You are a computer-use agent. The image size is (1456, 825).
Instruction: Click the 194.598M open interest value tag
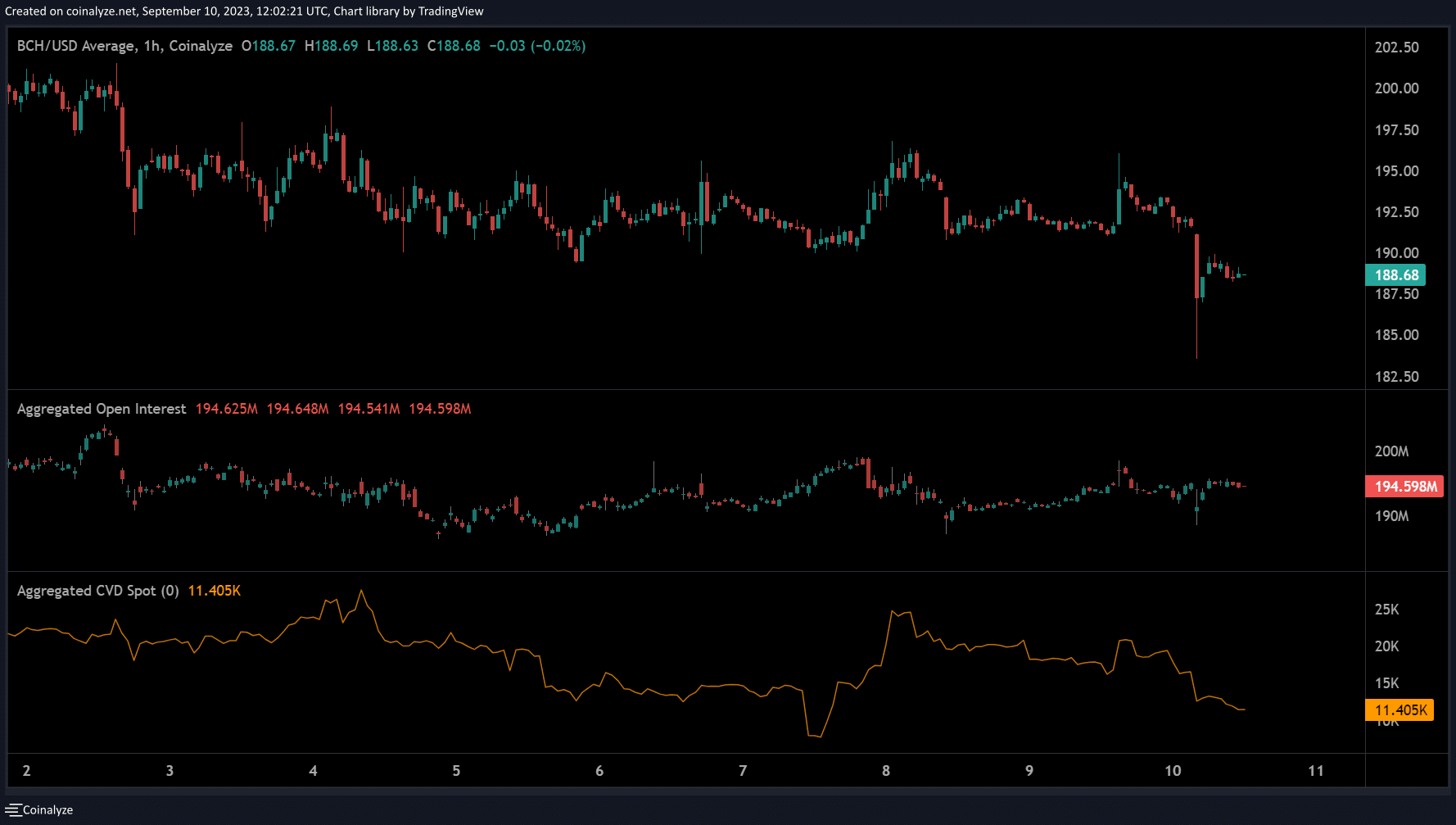tap(1405, 487)
